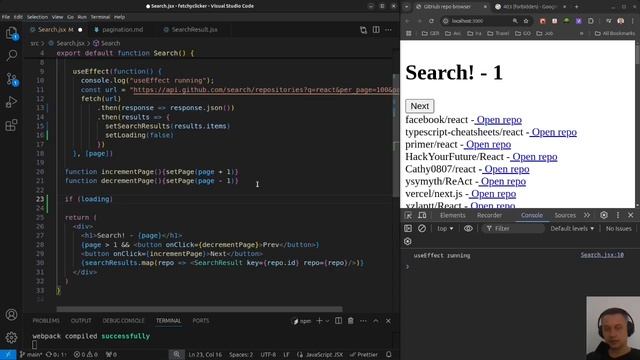Show the DevTools console sidebar
This screenshot has width=640, height=360.
pyautogui.click(x=408, y=229)
